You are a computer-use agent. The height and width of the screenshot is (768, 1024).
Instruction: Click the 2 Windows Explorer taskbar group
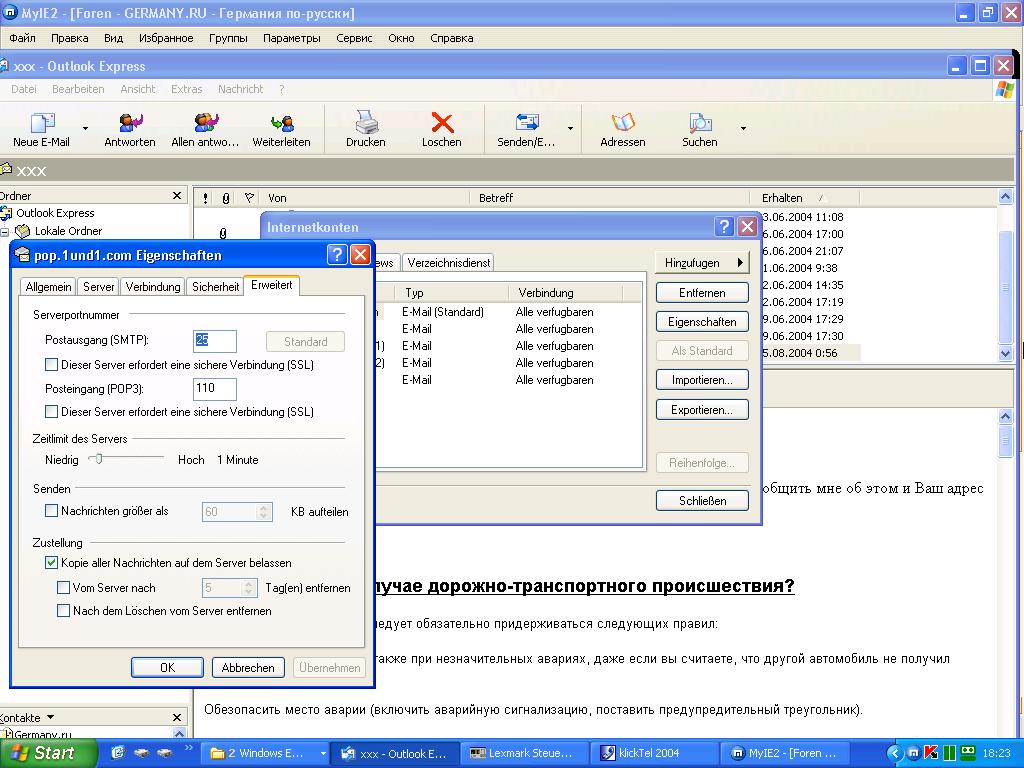point(264,753)
